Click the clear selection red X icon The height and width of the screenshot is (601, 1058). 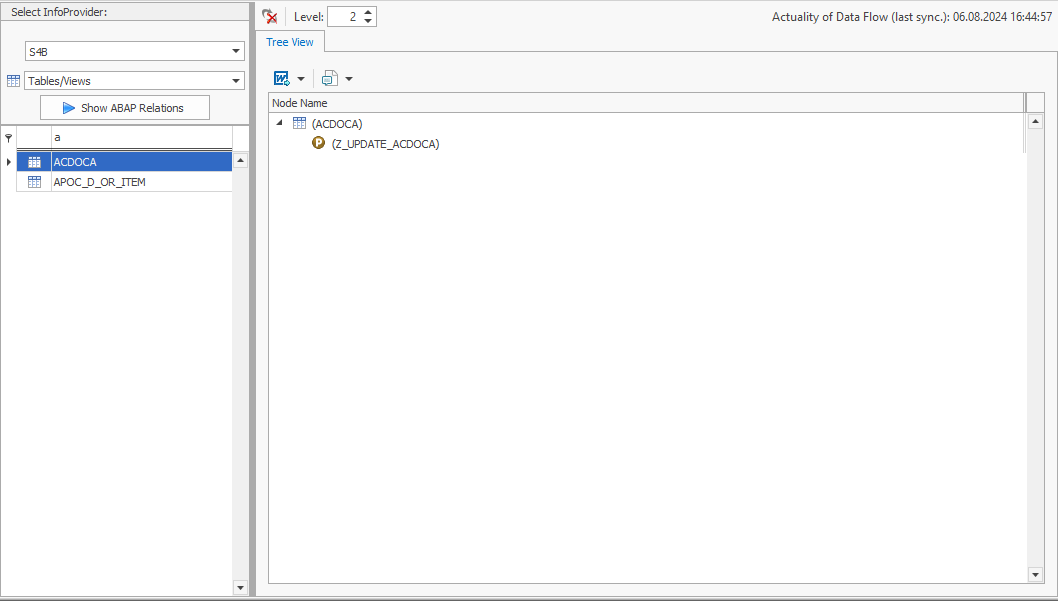(270, 17)
